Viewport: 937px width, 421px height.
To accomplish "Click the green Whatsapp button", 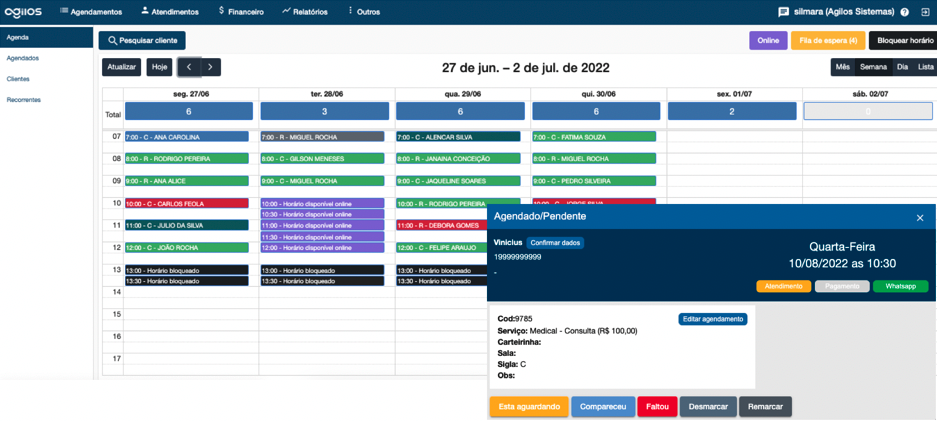I will click(x=900, y=287).
